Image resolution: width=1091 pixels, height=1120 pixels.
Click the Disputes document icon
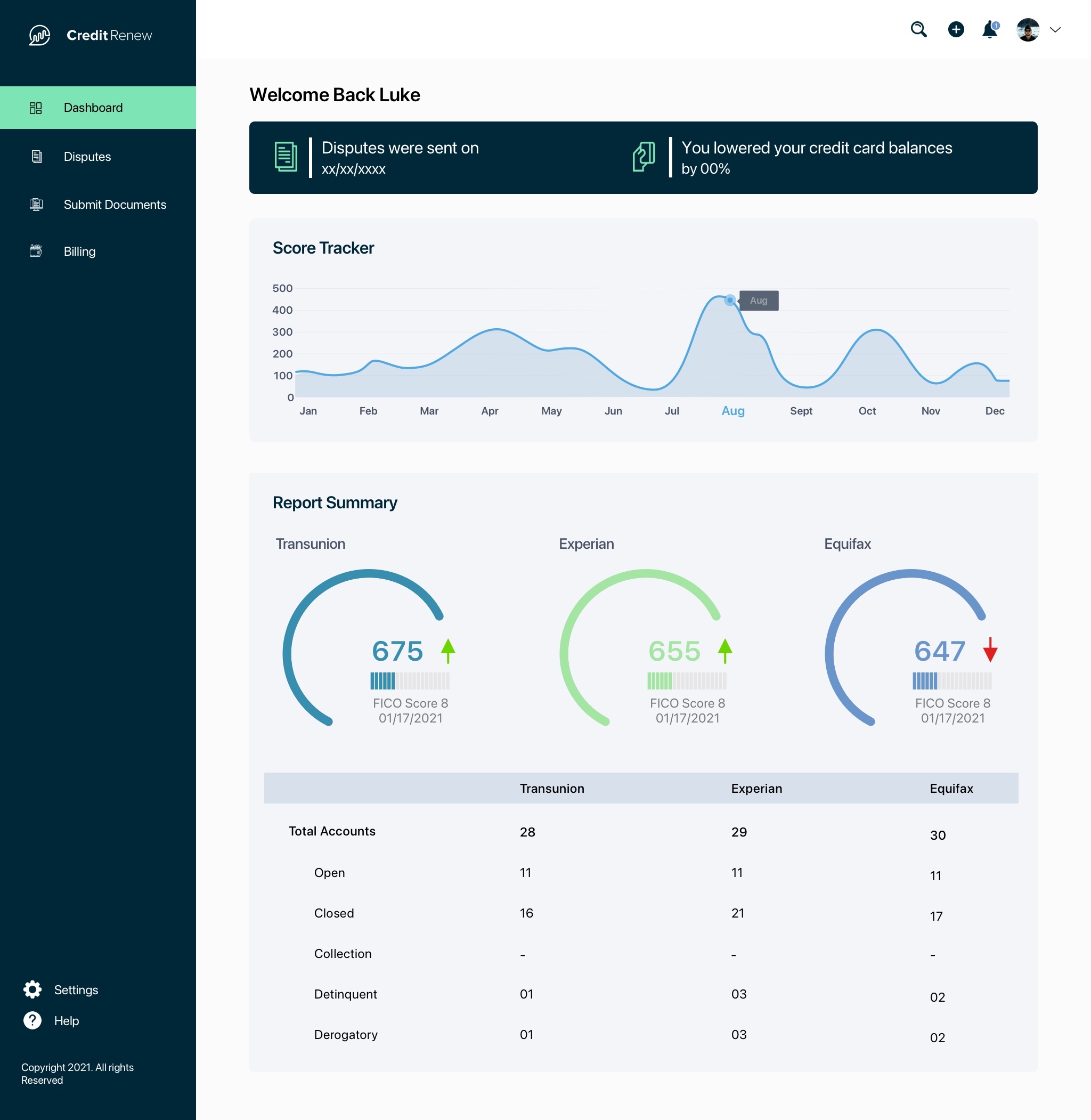[36, 157]
